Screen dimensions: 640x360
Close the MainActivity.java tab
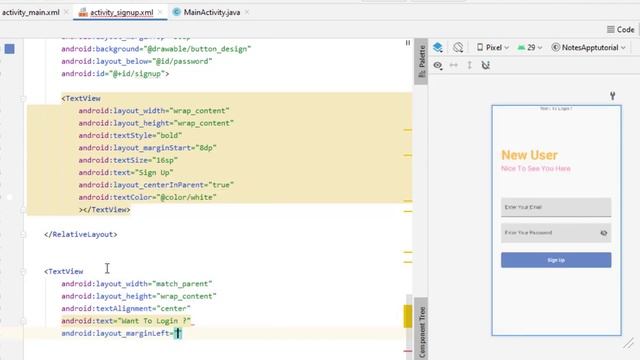(x=247, y=12)
